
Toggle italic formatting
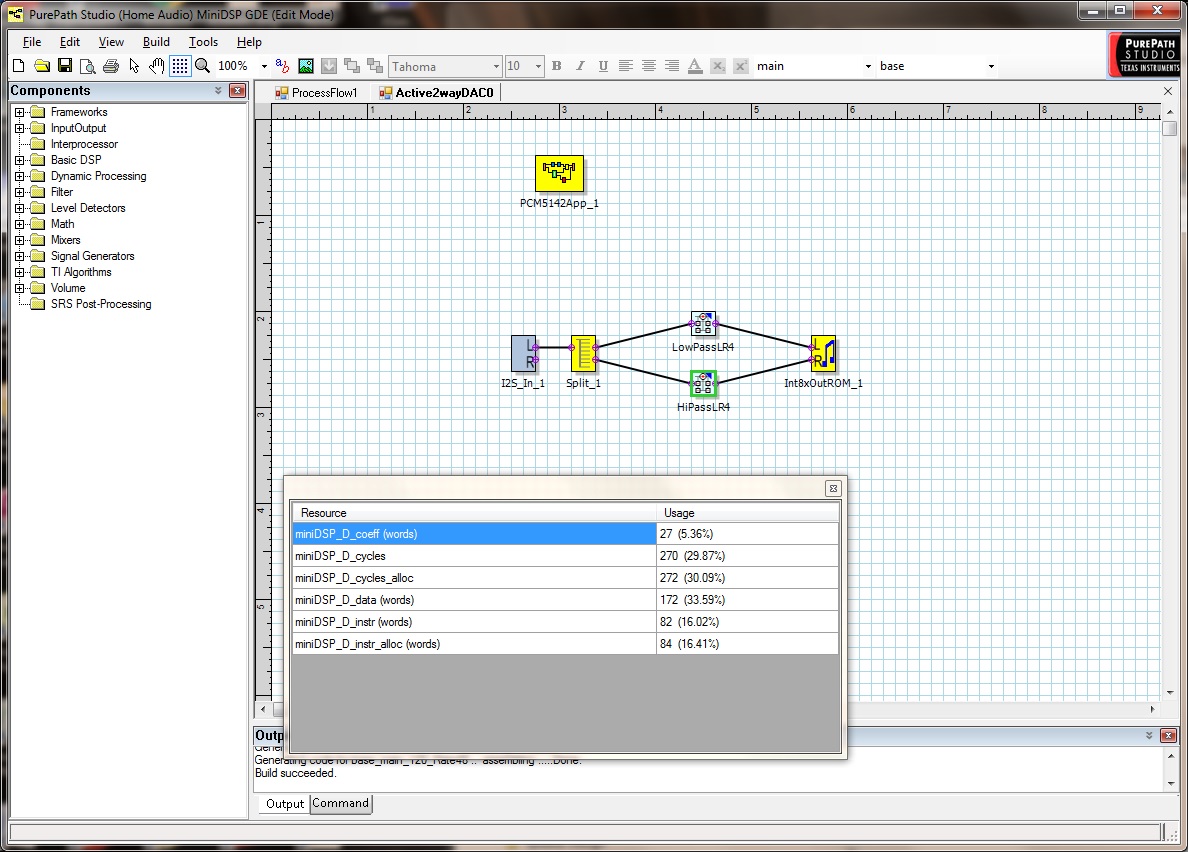click(580, 66)
